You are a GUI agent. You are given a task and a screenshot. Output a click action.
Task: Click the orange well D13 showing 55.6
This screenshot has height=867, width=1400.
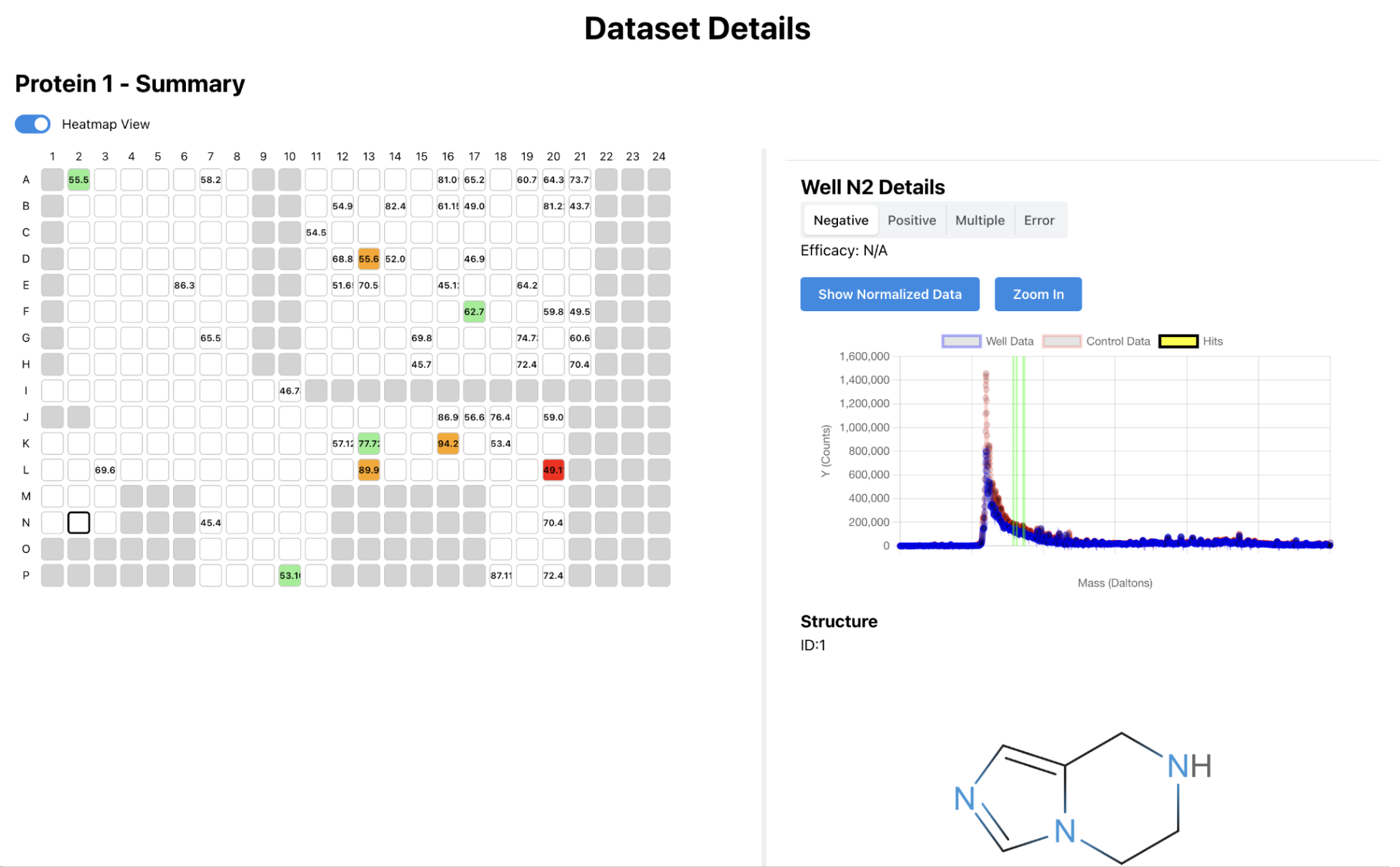pyautogui.click(x=369, y=258)
